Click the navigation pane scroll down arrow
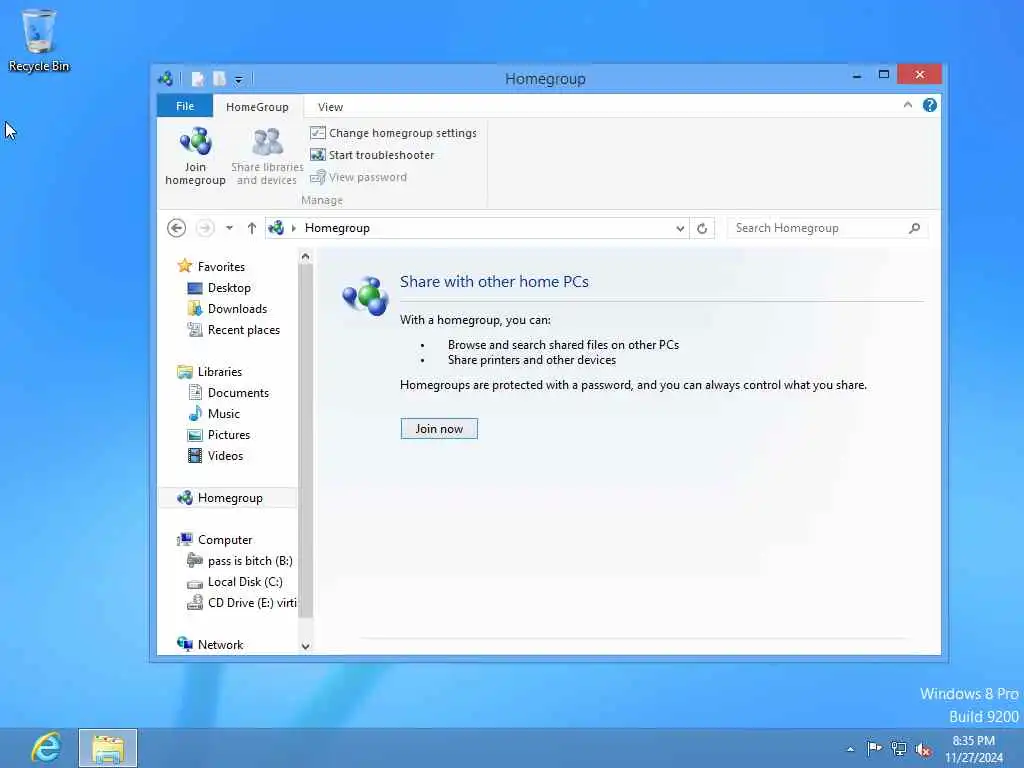 pyautogui.click(x=305, y=646)
